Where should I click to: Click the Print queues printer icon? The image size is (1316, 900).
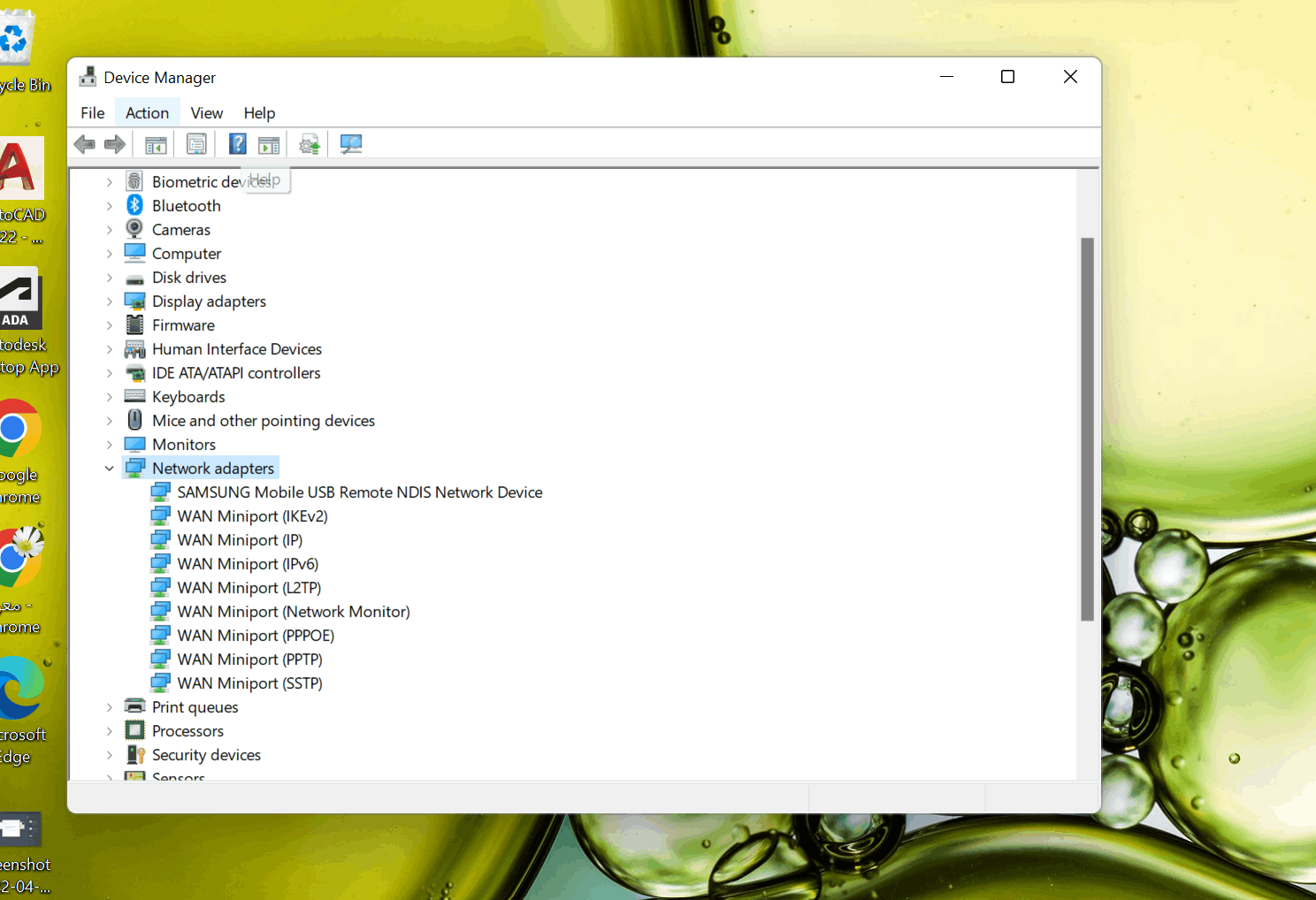(134, 706)
